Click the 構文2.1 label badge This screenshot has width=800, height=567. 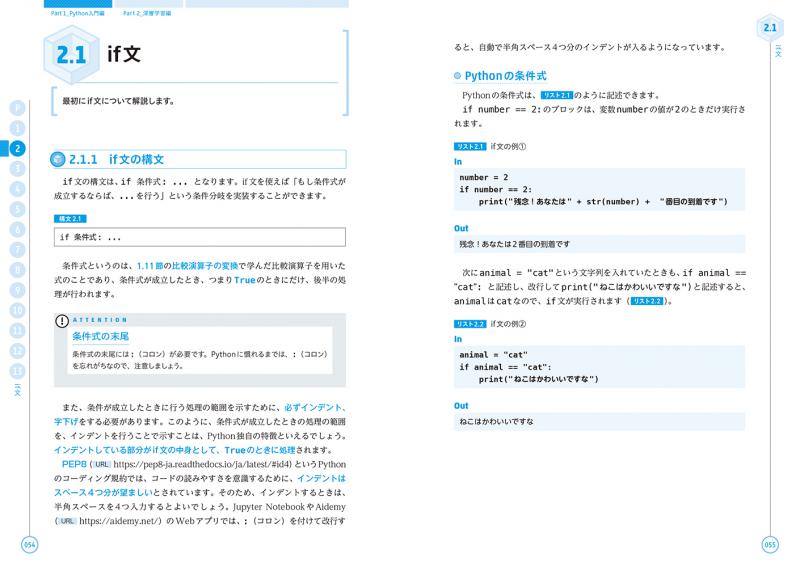[70, 219]
